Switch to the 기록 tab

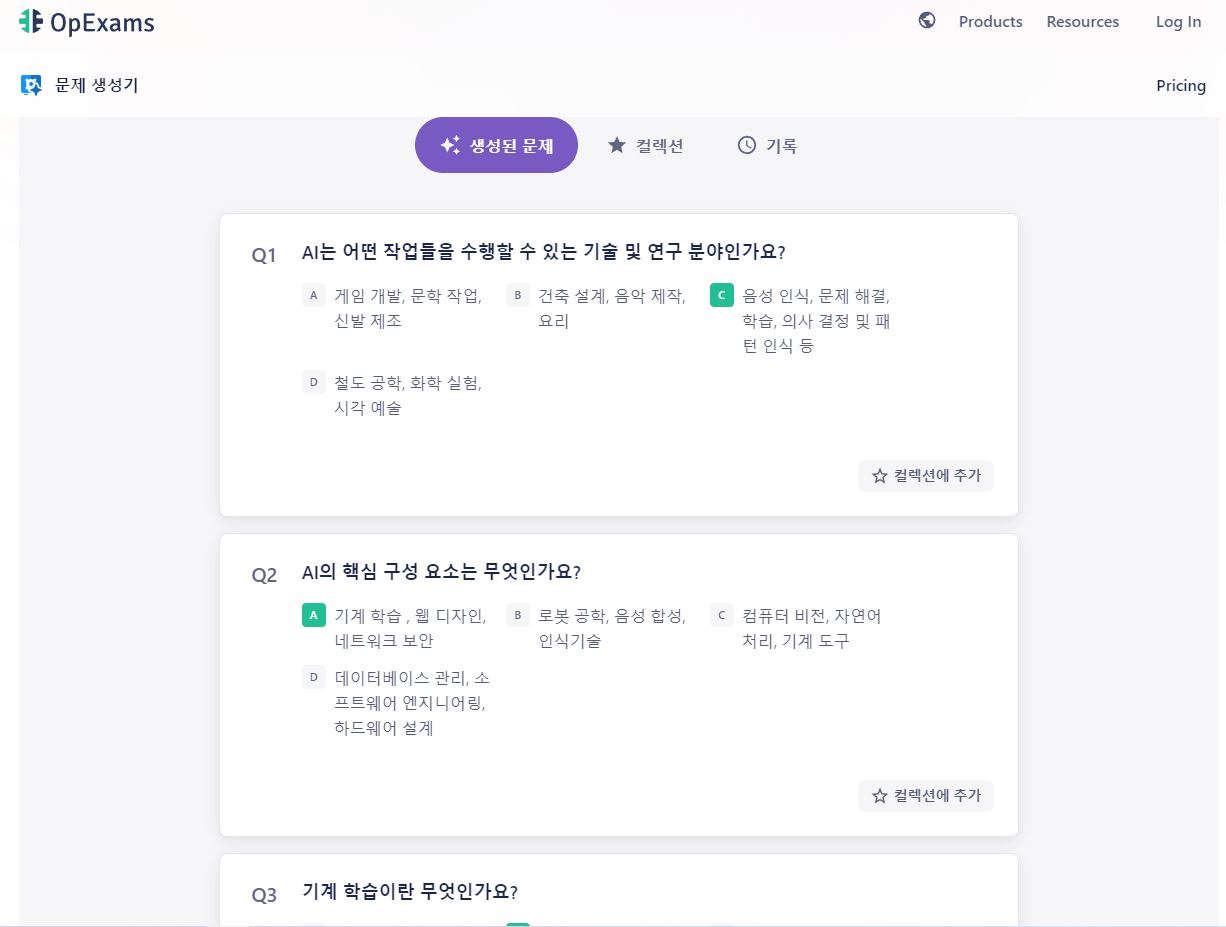coord(767,145)
